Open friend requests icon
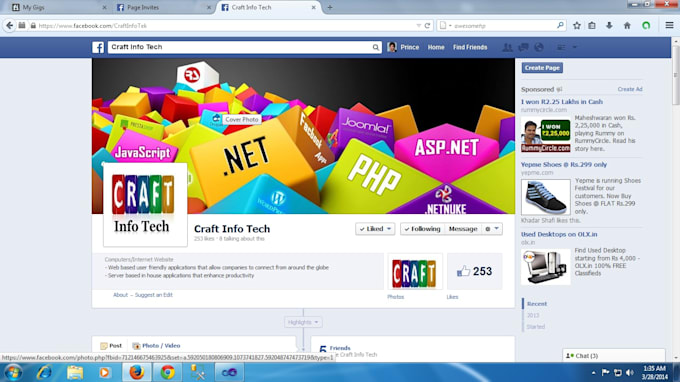 507,47
